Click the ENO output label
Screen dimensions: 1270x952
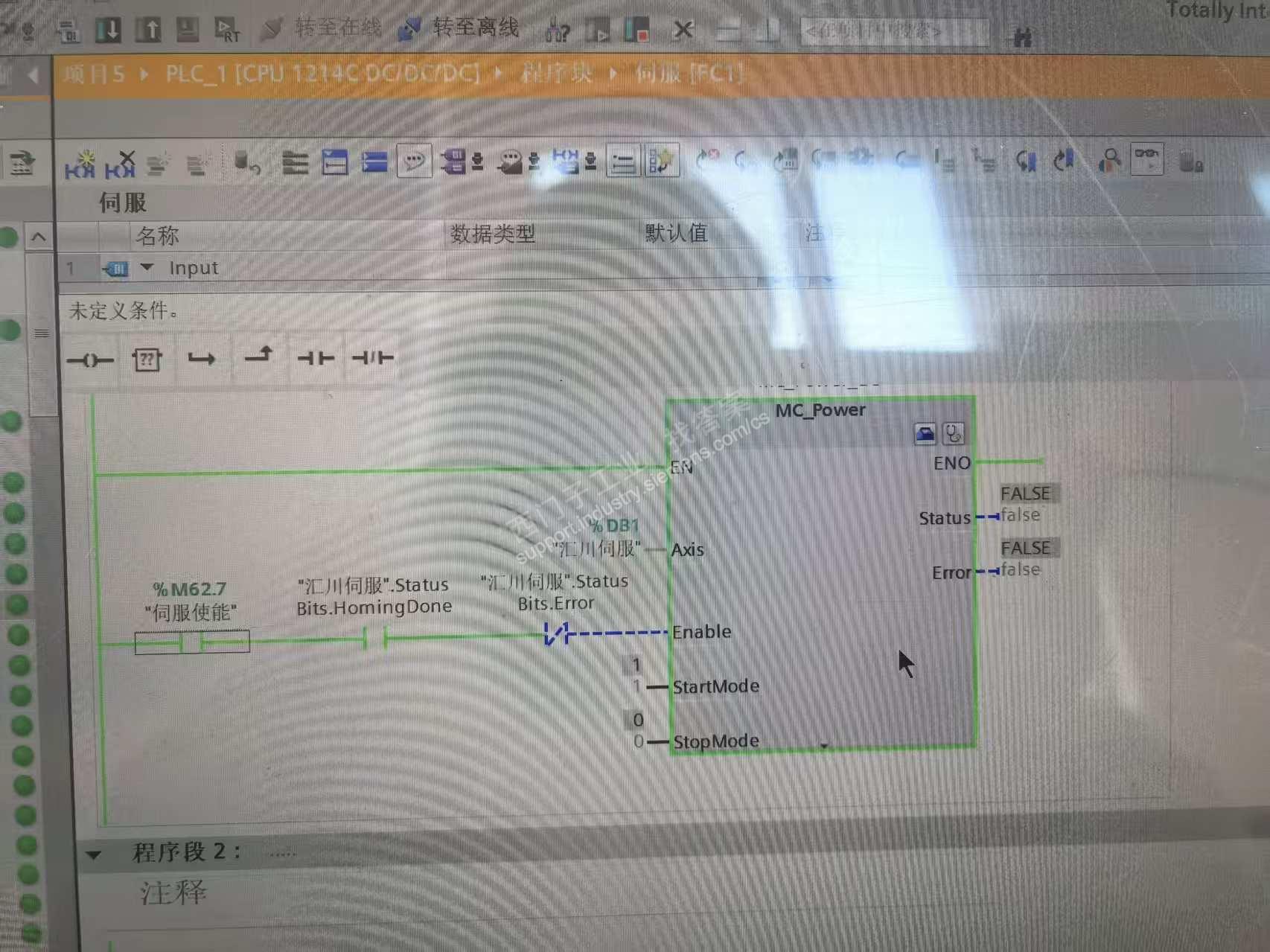(x=952, y=463)
